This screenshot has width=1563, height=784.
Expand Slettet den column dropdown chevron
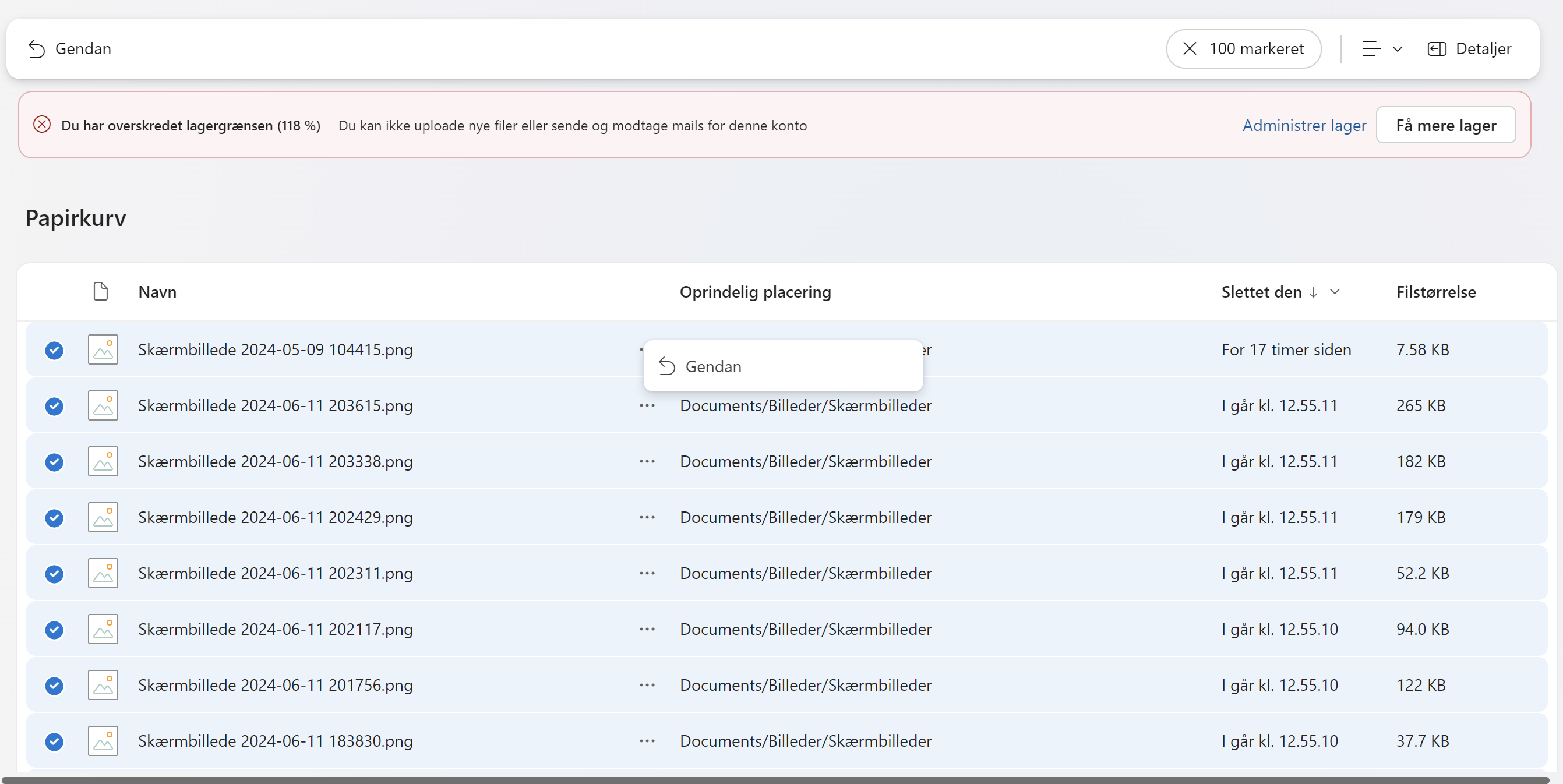point(1334,292)
